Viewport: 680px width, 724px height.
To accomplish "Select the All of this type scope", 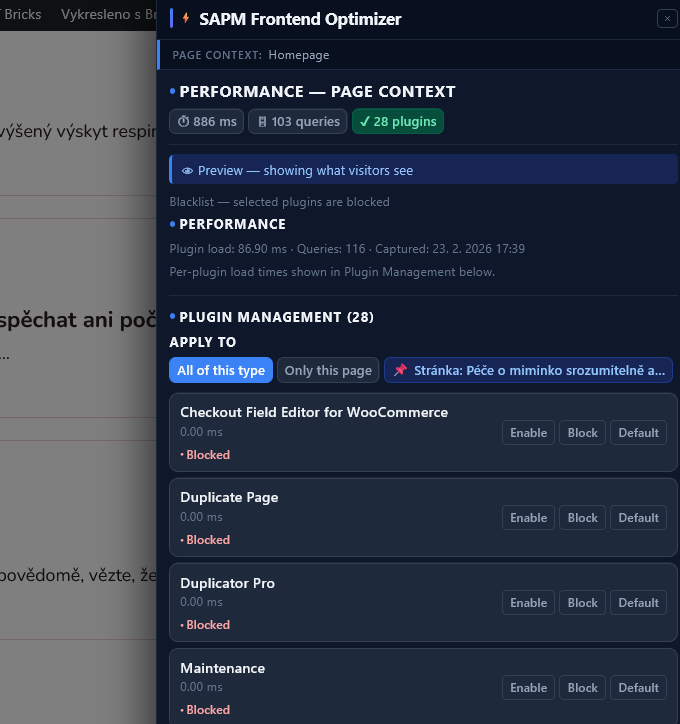I will point(221,370).
